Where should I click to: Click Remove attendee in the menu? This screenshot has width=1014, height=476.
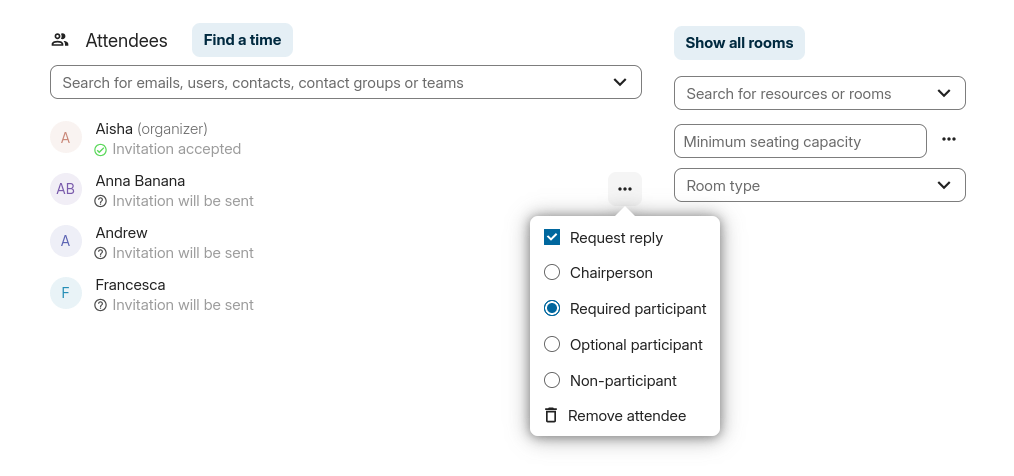pyautogui.click(x=627, y=416)
